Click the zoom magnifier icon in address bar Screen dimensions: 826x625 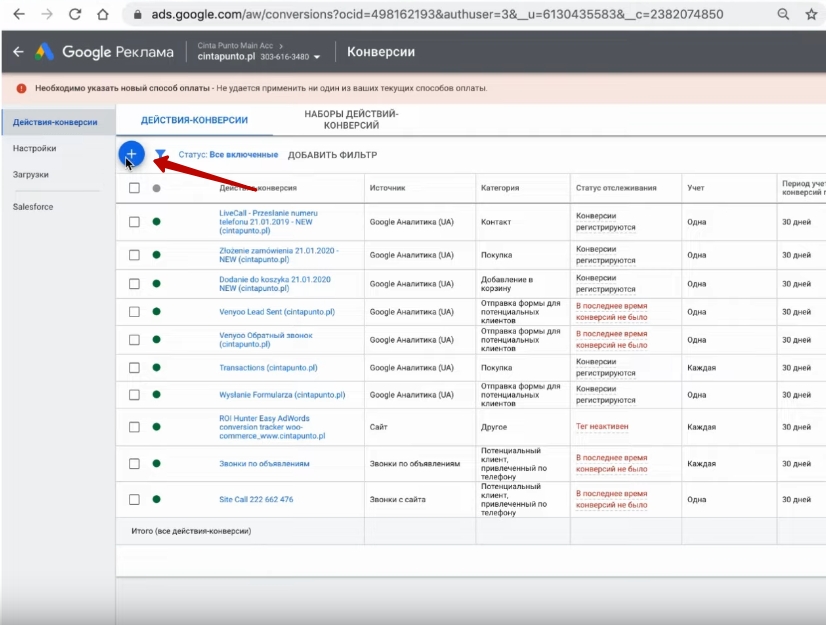coord(783,14)
